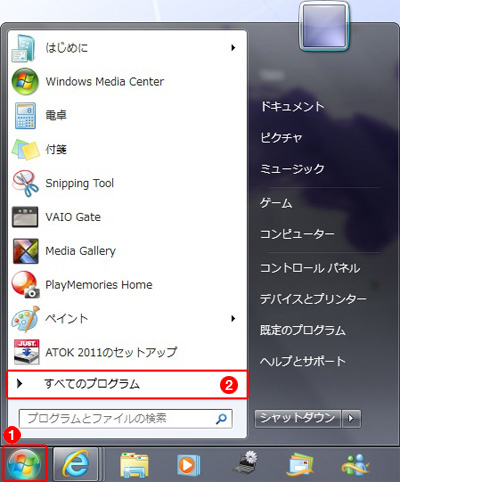
Task: Open Internet Explorer from the taskbar
Action: point(76,464)
